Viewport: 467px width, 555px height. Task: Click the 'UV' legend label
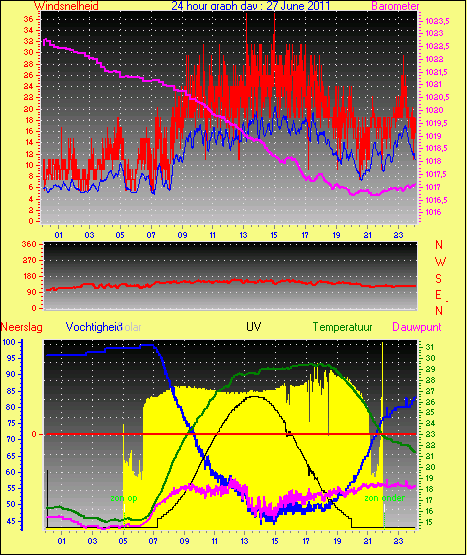254,326
